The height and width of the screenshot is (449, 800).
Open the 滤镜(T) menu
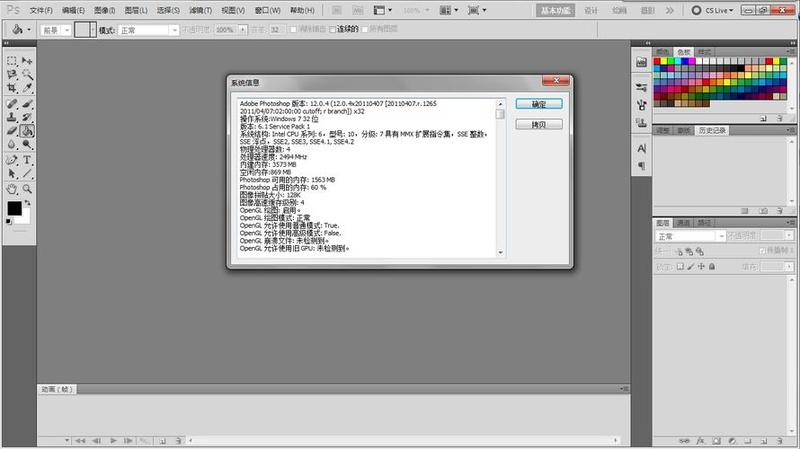(x=201, y=10)
